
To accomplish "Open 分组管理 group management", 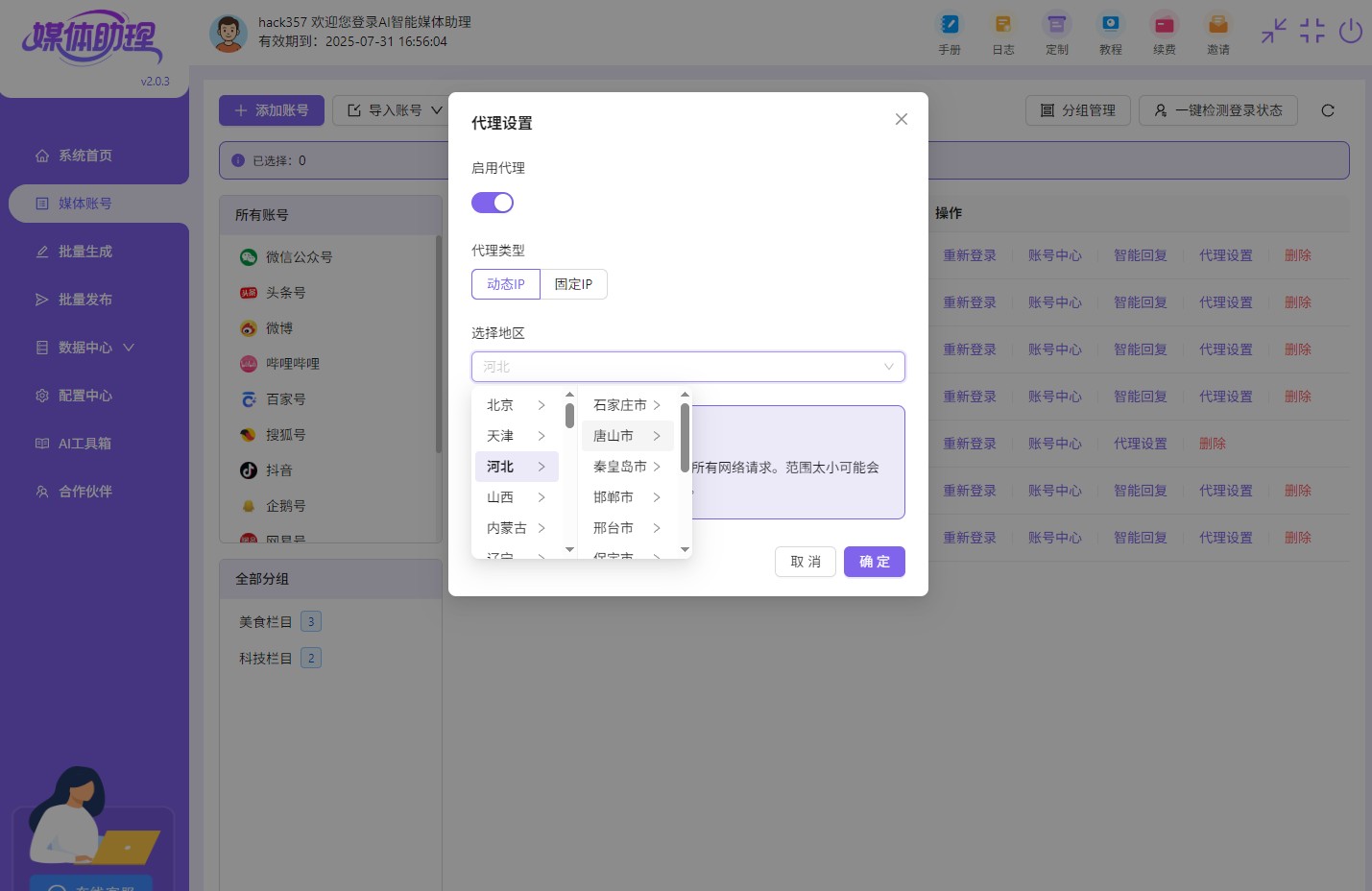I will (x=1078, y=110).
